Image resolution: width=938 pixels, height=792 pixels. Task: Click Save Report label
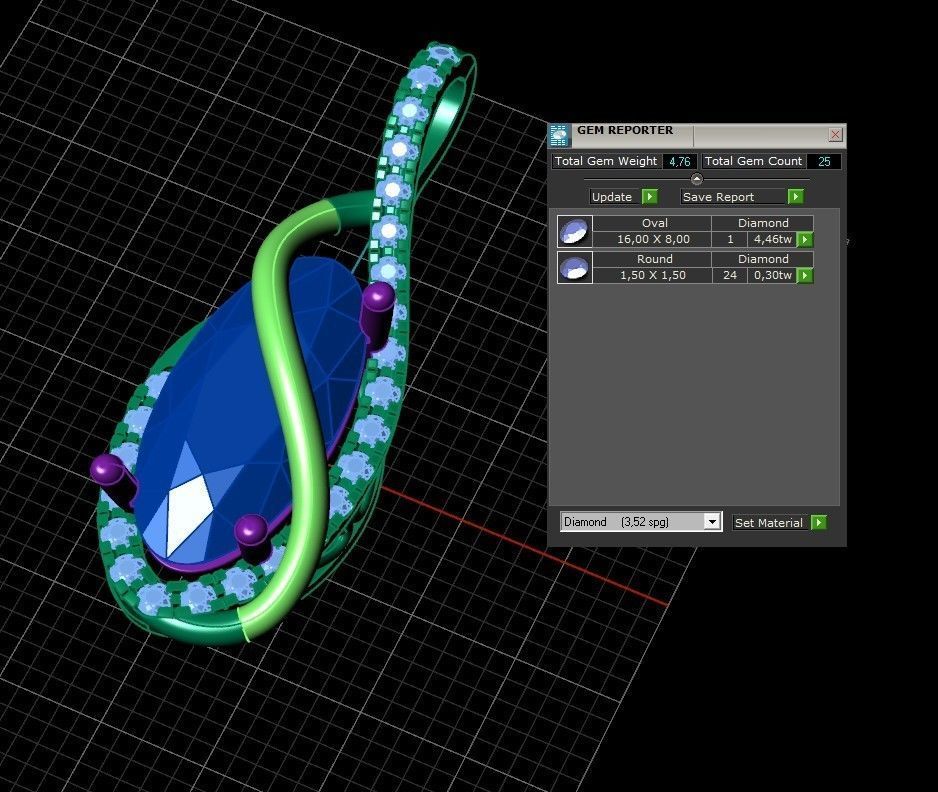(x=718, y=197)
